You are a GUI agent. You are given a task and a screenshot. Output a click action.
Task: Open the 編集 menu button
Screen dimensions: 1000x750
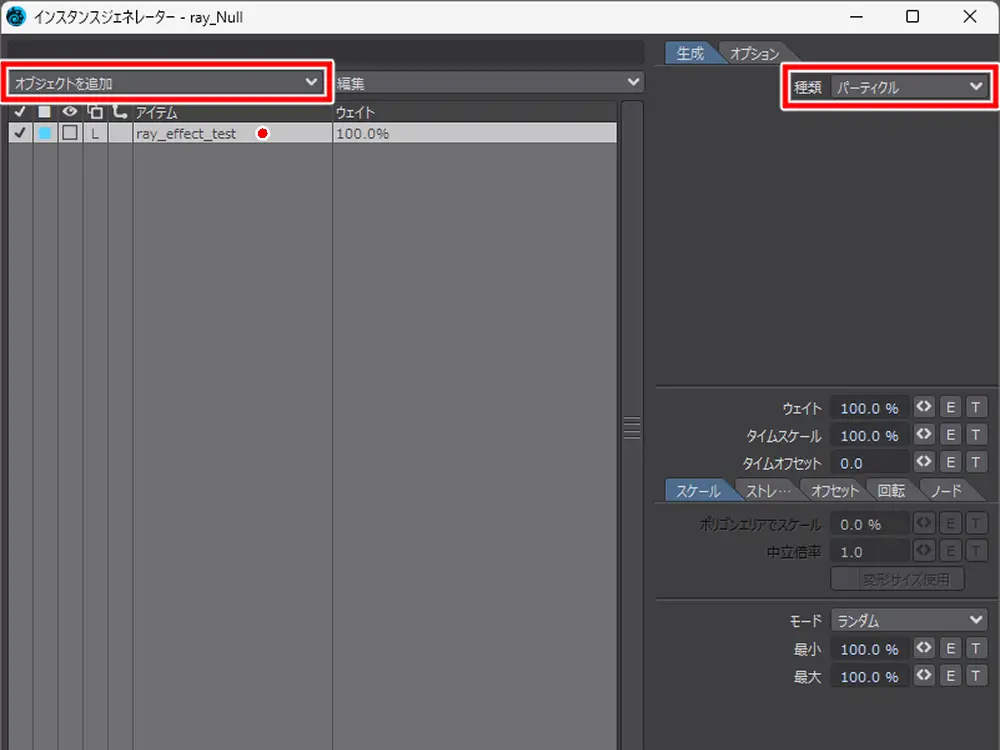click(488, 83)
